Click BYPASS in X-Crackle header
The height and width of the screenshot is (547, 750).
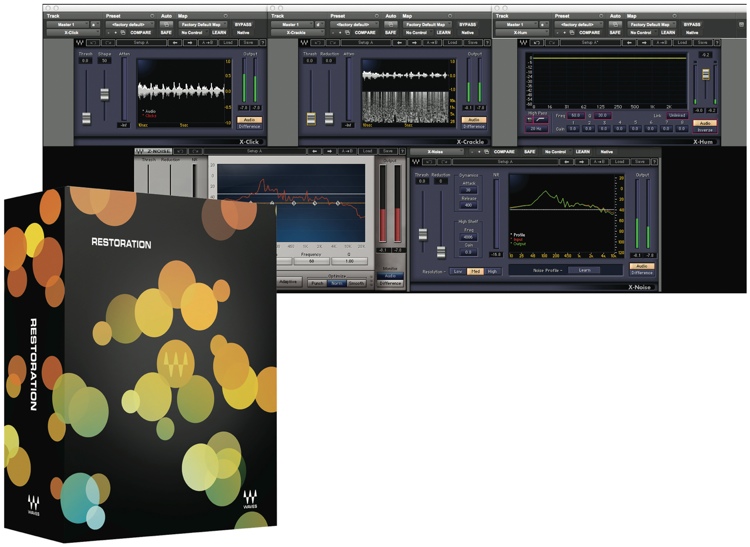[467, 24]
